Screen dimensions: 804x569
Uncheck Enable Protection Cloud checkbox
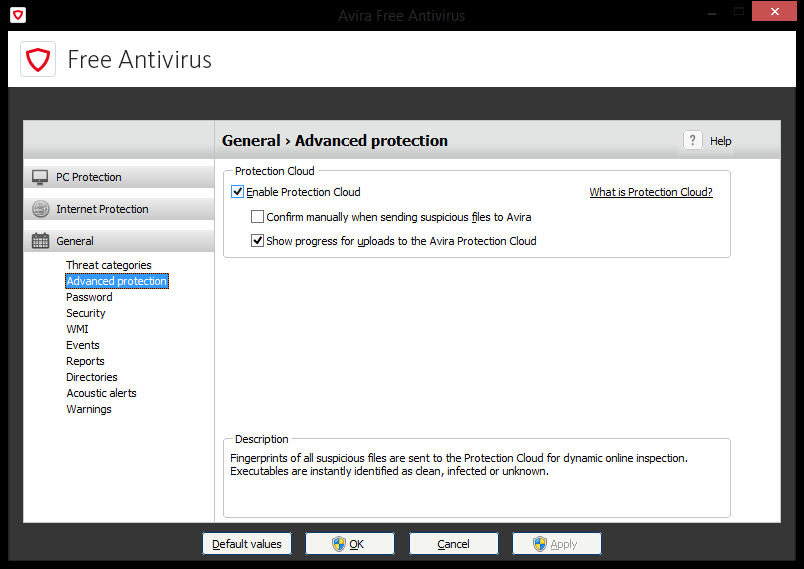[x=237, y=192]
